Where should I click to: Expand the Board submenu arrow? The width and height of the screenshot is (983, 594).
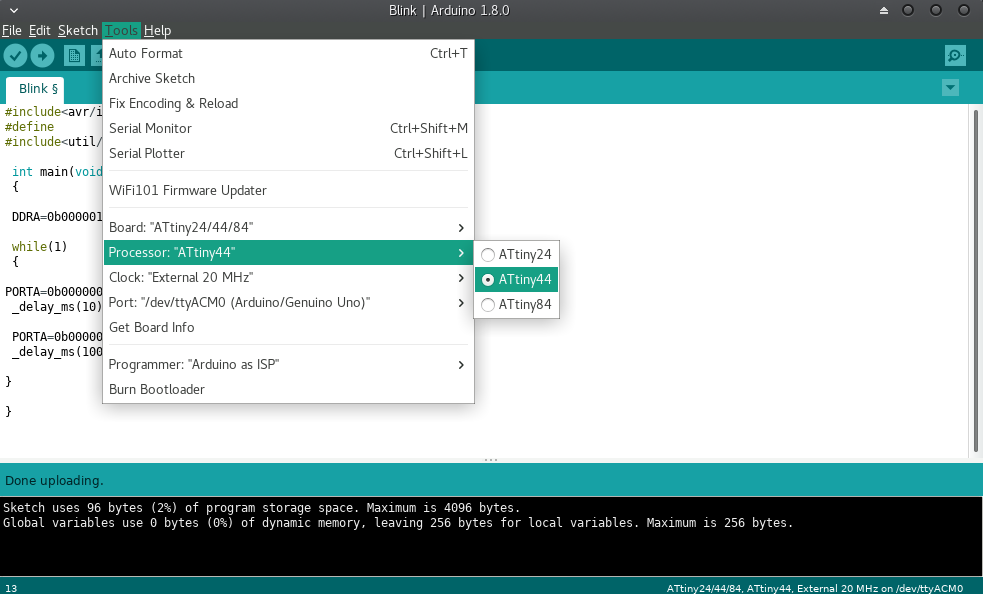tap(461, 228)
